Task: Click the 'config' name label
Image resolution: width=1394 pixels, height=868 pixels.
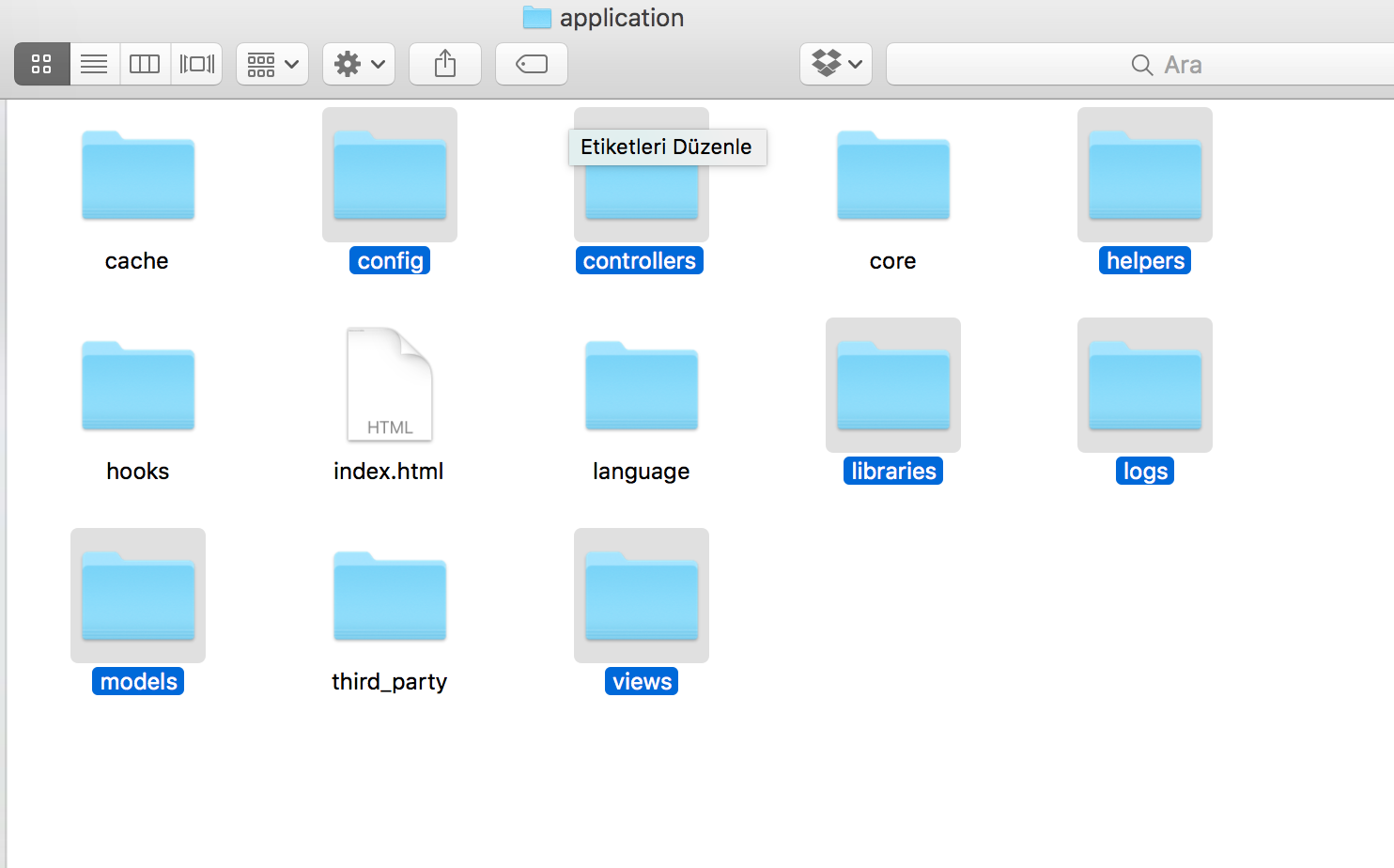Action: tap(390, 261)
